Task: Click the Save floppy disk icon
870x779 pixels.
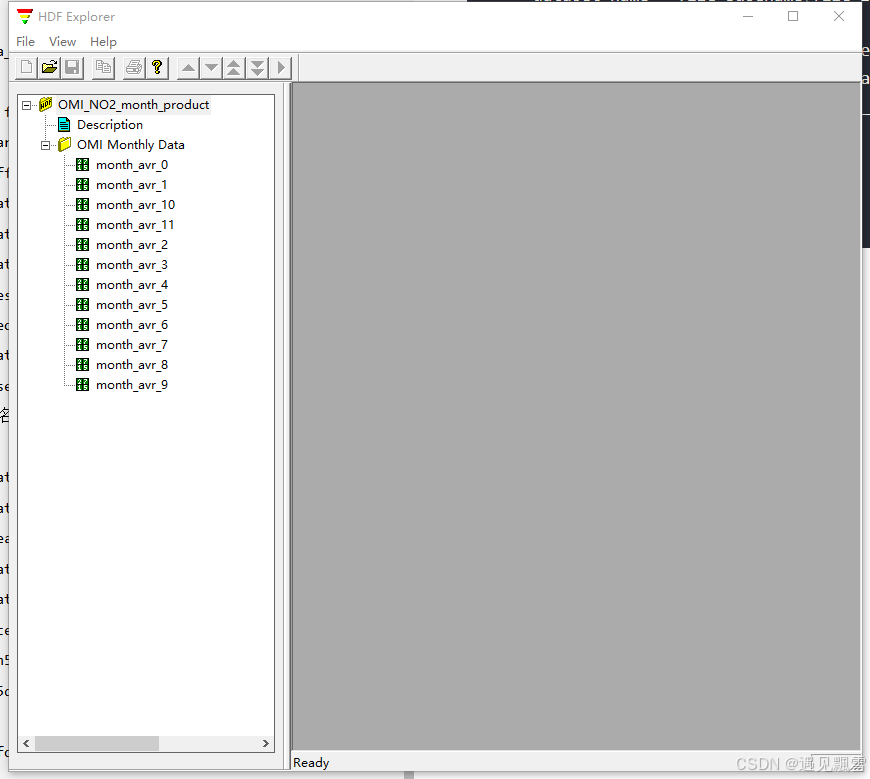Action: (72, 68)
